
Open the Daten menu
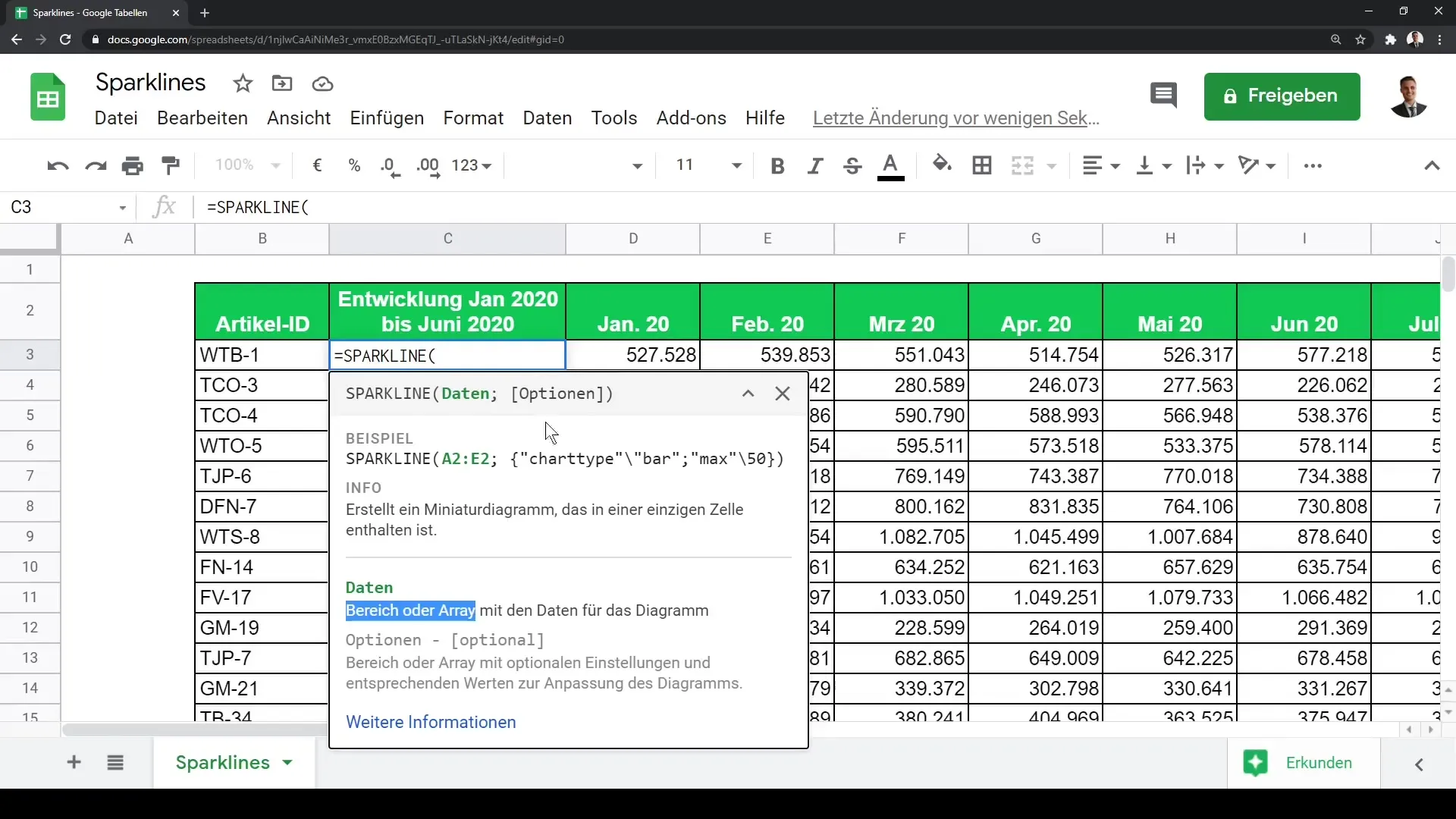[548, 118]
